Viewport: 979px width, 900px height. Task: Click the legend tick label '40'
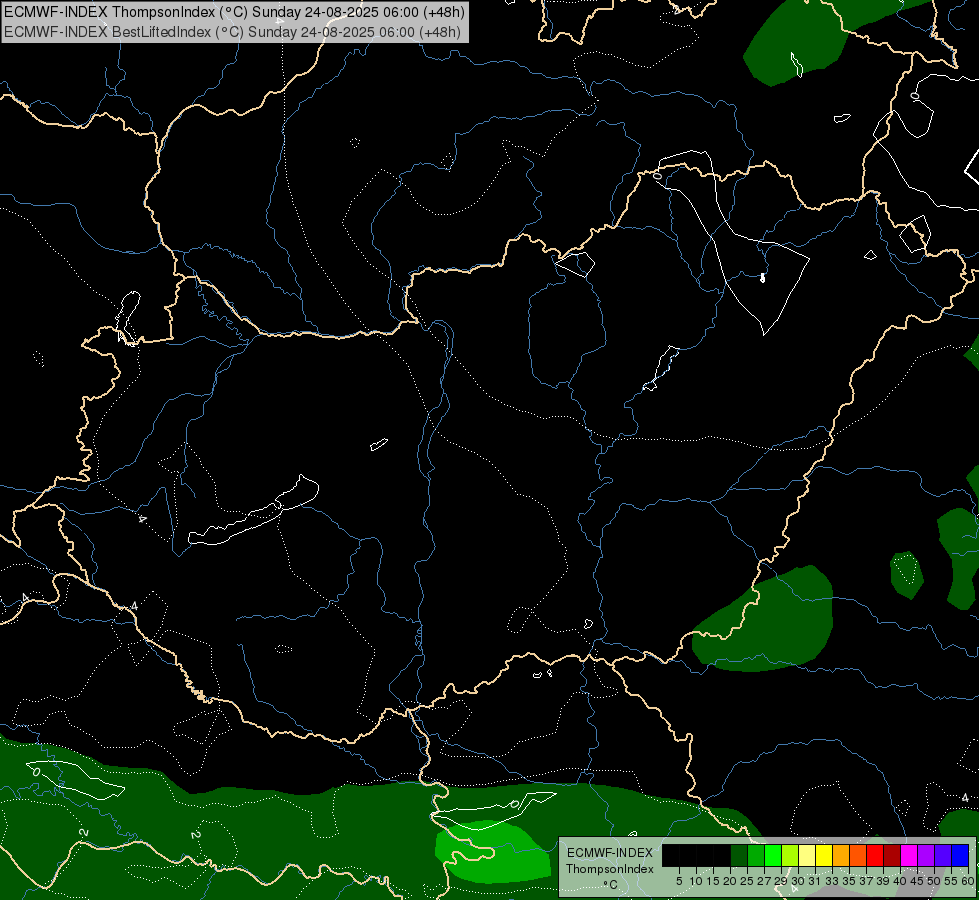pyautogui.click(x=900, y=881)
